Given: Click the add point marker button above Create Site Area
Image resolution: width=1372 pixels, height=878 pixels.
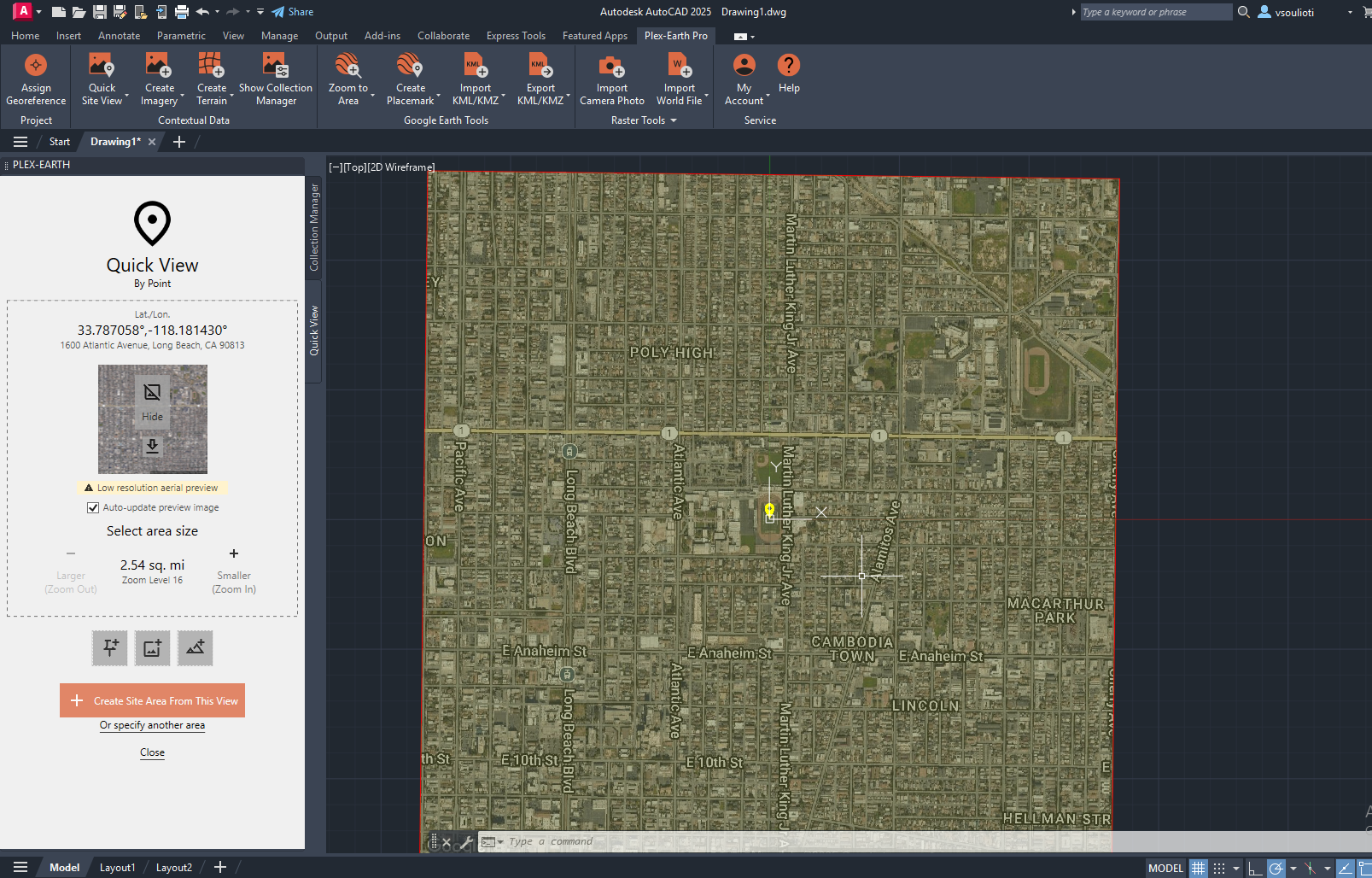Looking at the screenshot, I should 110,648.
